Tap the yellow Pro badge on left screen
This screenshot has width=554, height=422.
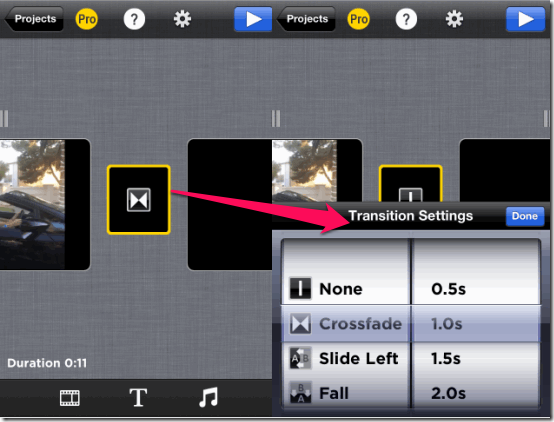(86, 19)
